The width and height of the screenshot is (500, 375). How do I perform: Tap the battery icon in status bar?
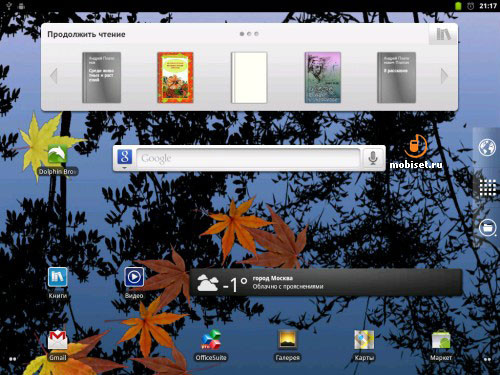tap(458, 6)
